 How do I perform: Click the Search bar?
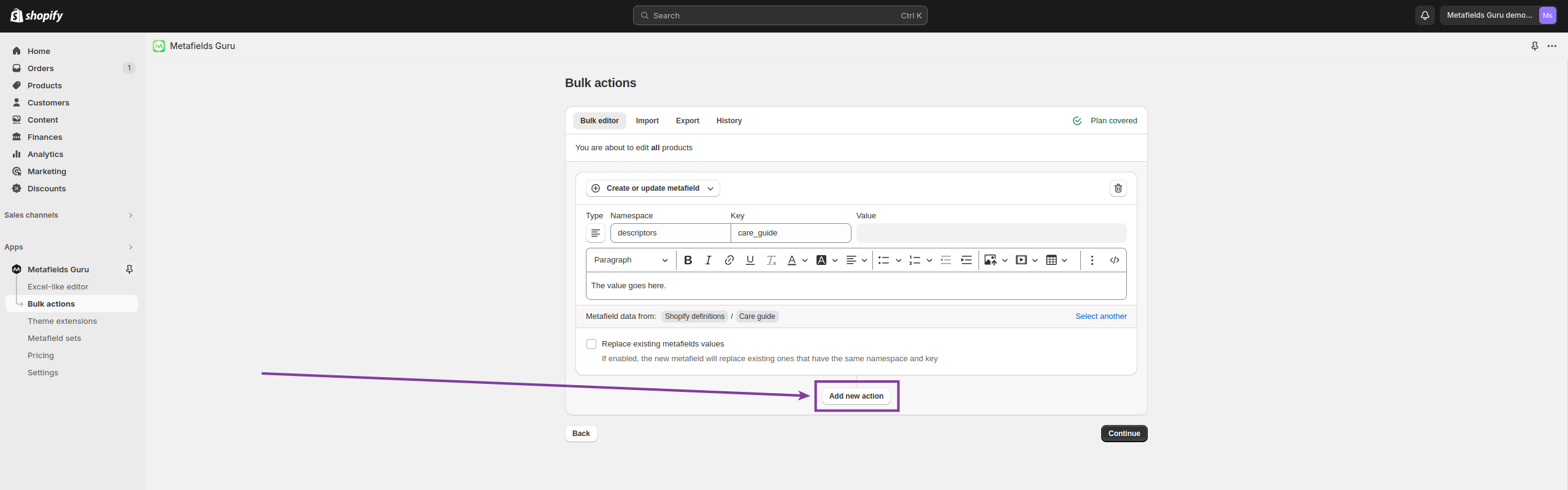click(780, 15)
